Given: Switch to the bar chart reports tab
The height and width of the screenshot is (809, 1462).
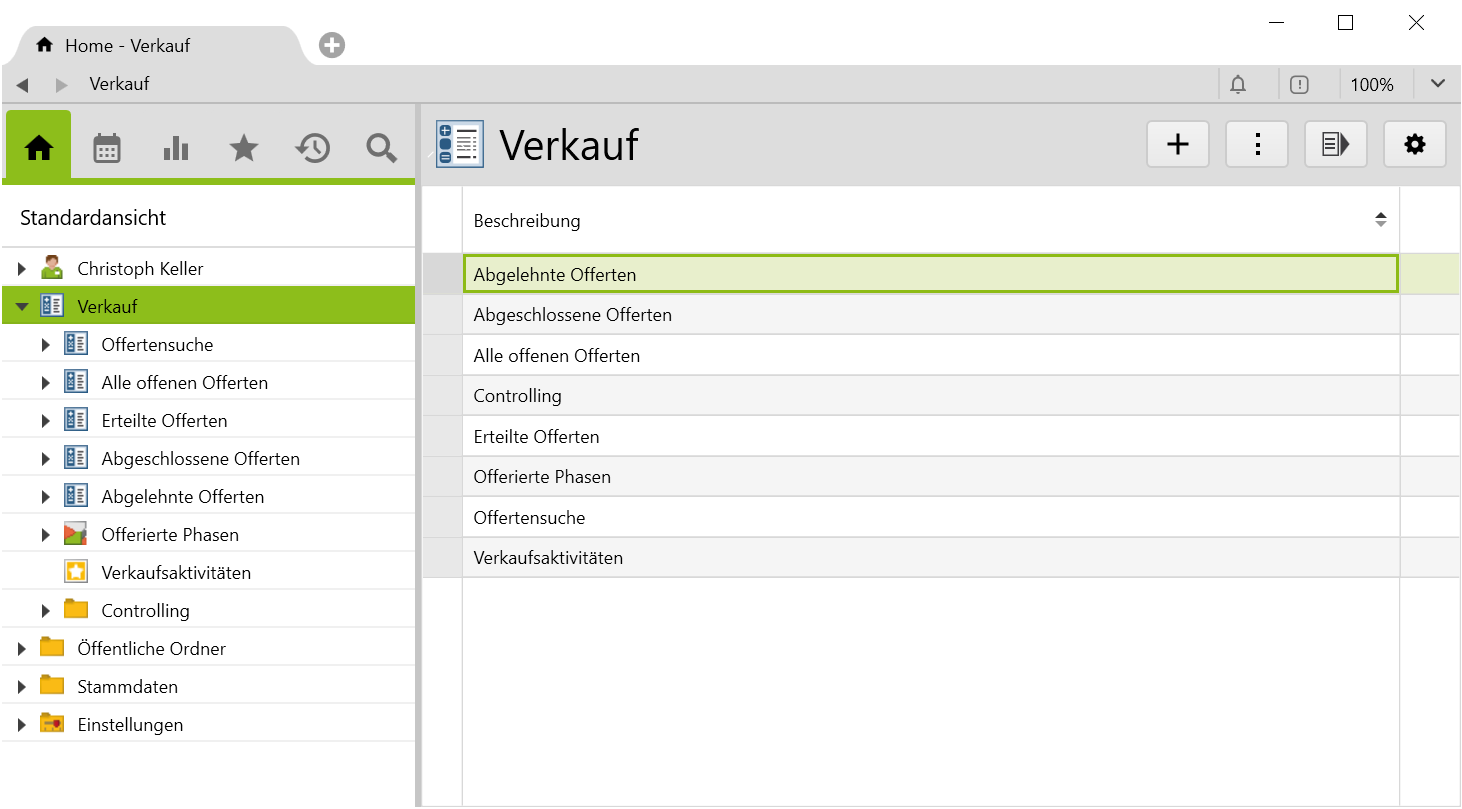Looking at the screenshot, I should 175,148.
